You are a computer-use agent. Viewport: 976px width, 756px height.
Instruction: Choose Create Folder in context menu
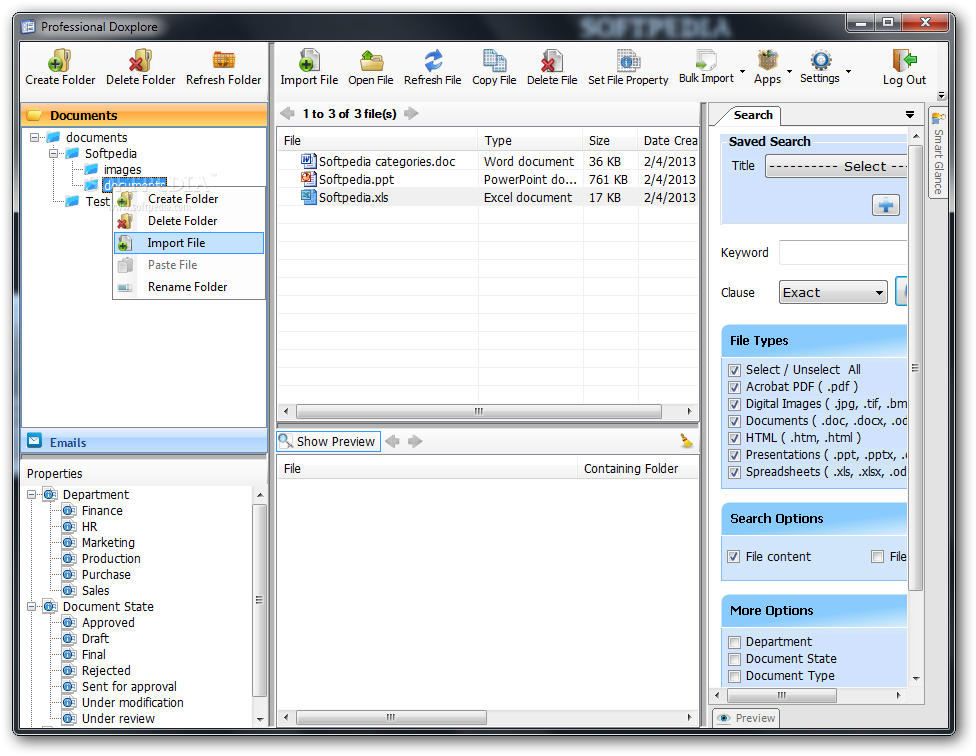(x=189, y=199)
